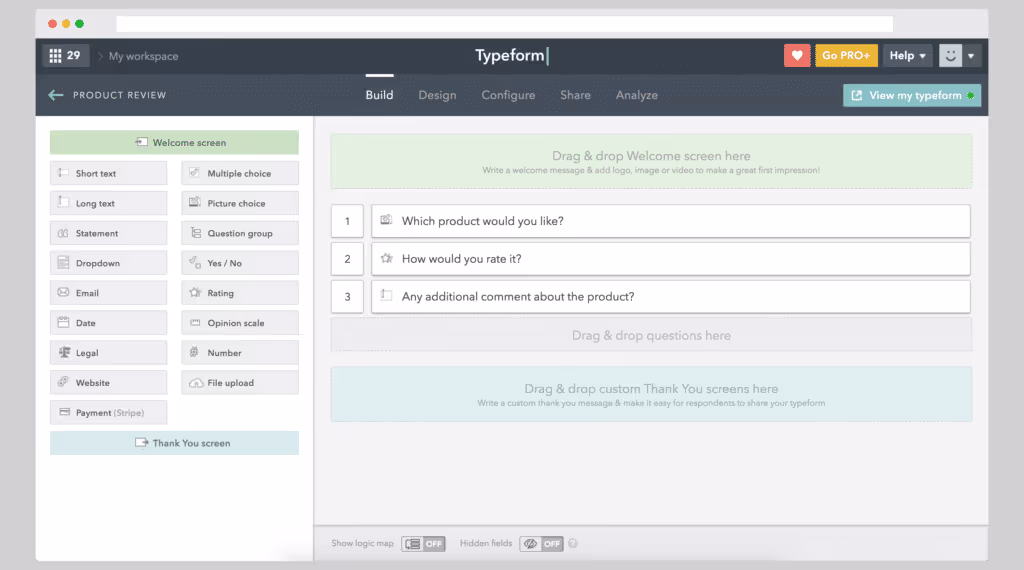1024x570 pixels.
Task: Pick the Question group icon
Action: [195, 232]
